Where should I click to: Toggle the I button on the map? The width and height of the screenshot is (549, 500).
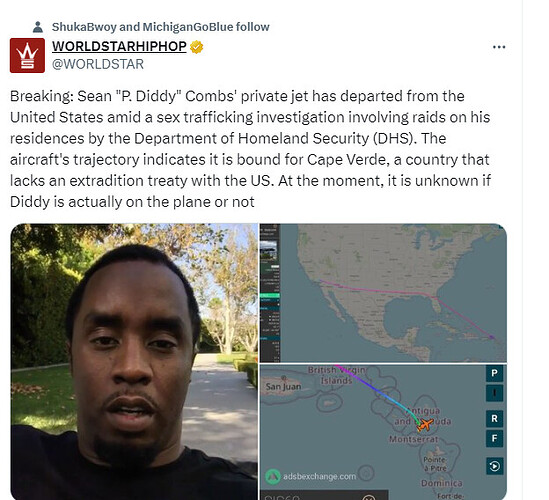tap(494, 393)
